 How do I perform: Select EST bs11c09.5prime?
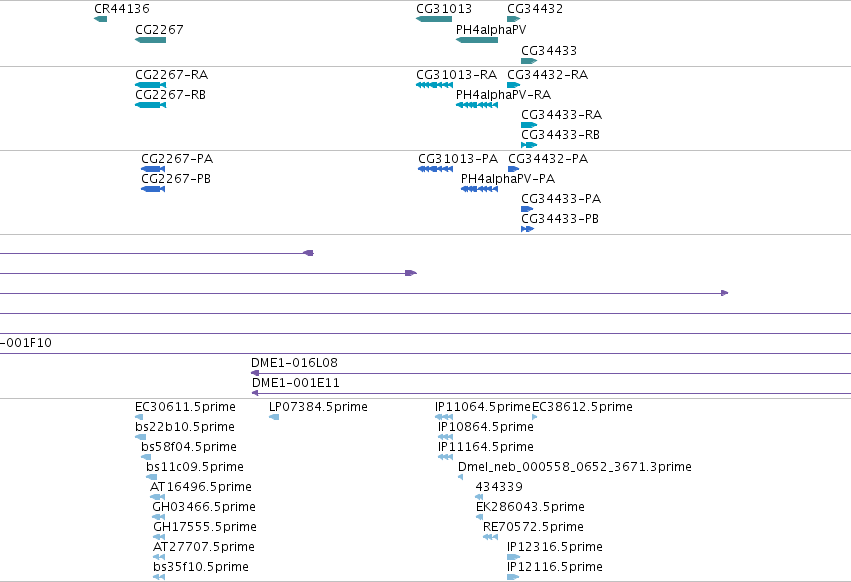(x=195, y=467)
